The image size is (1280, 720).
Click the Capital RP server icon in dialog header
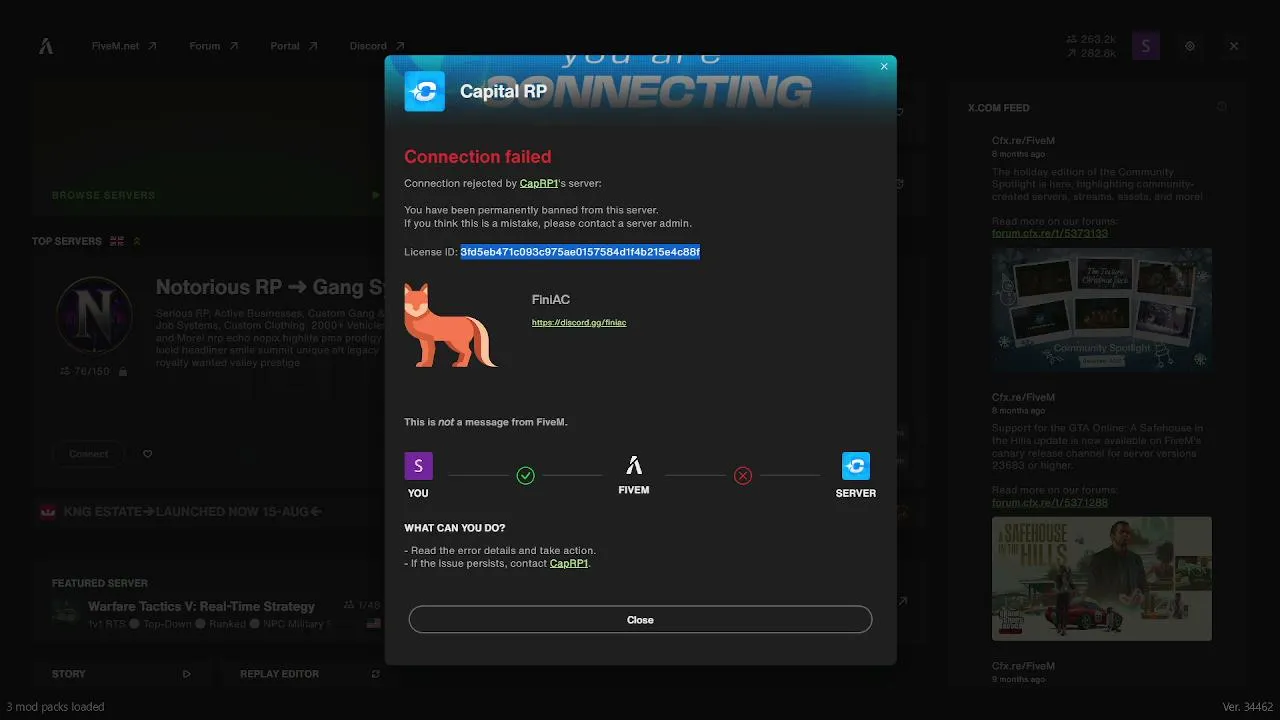[424, 91]
